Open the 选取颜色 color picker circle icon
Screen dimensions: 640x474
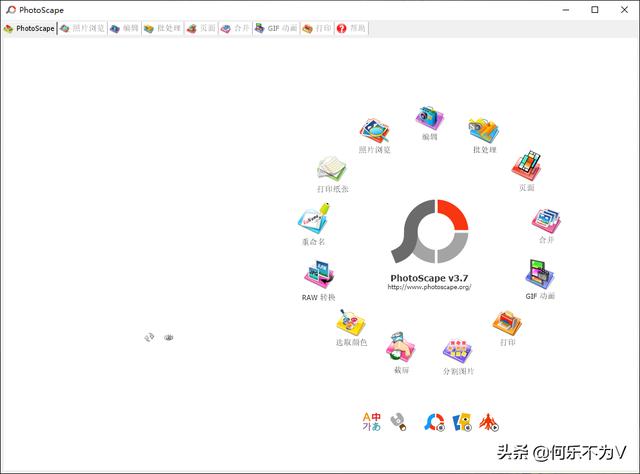[x=351, y=321]
